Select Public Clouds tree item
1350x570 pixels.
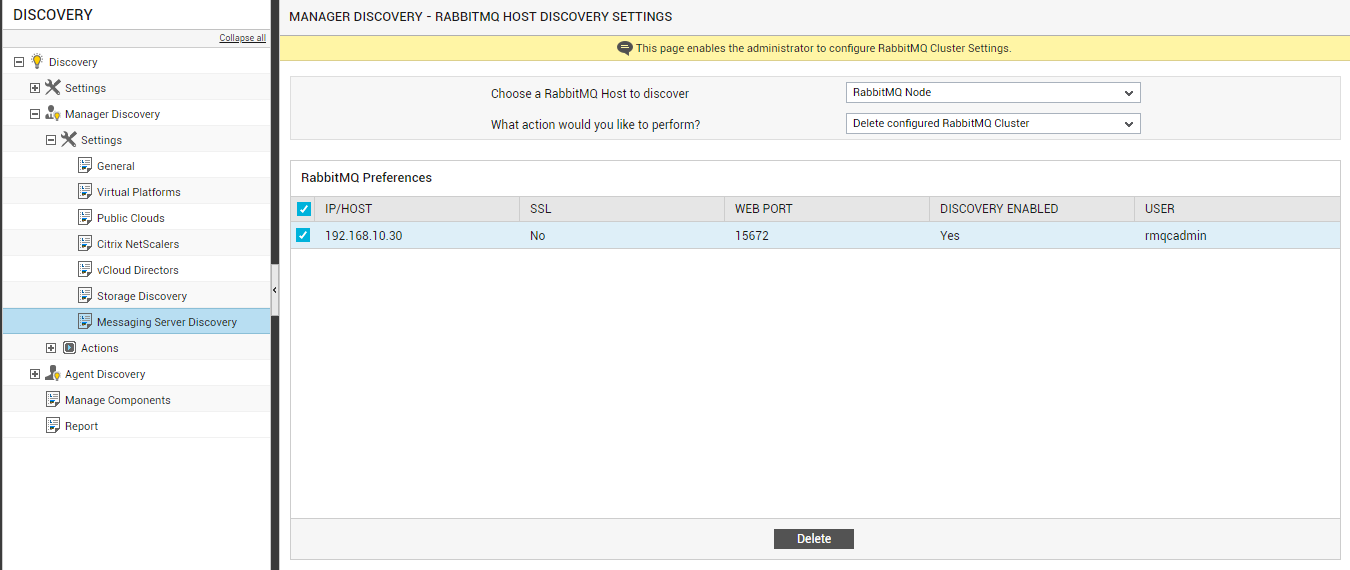131,218
